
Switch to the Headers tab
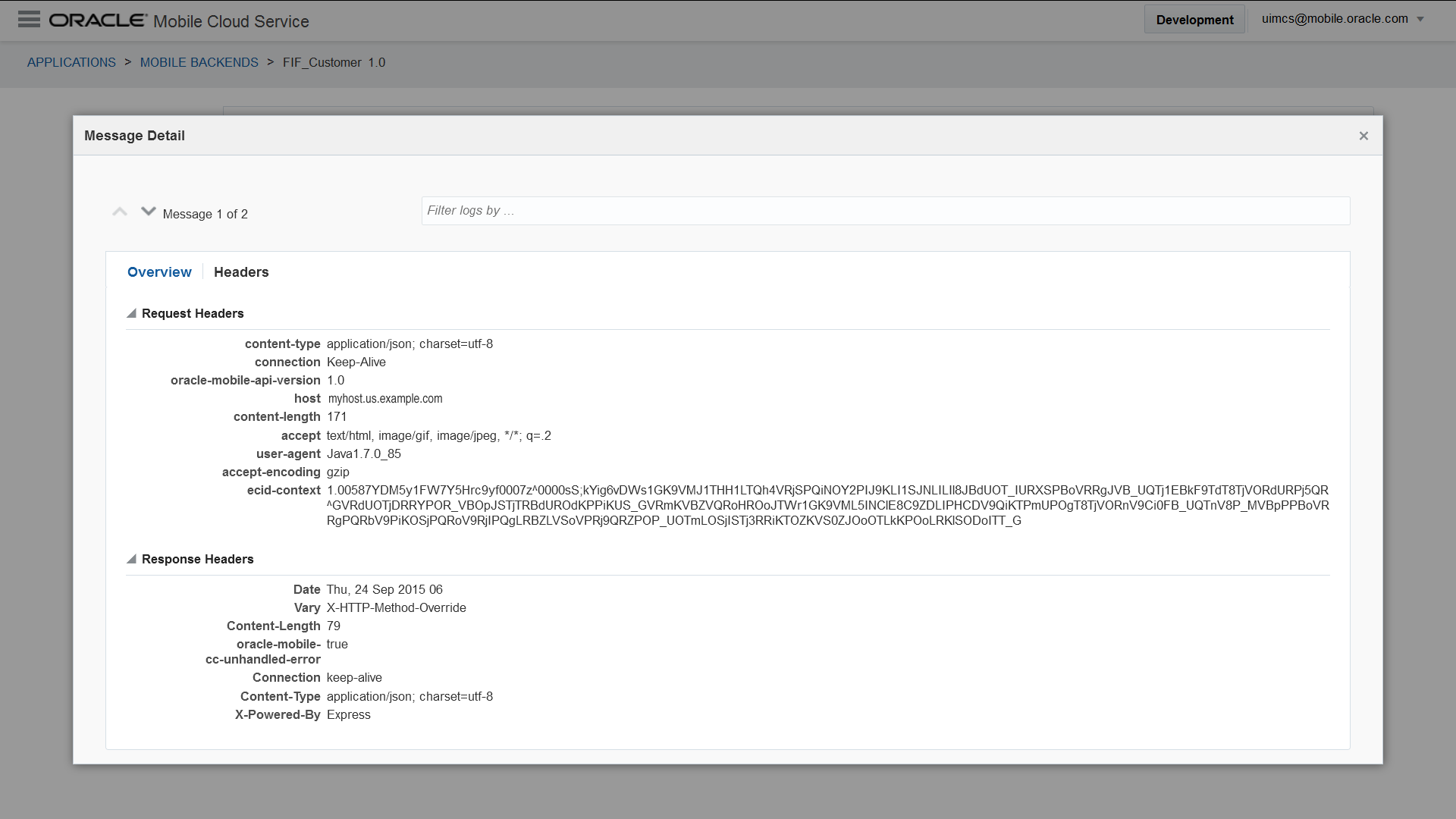pos(241,272)
